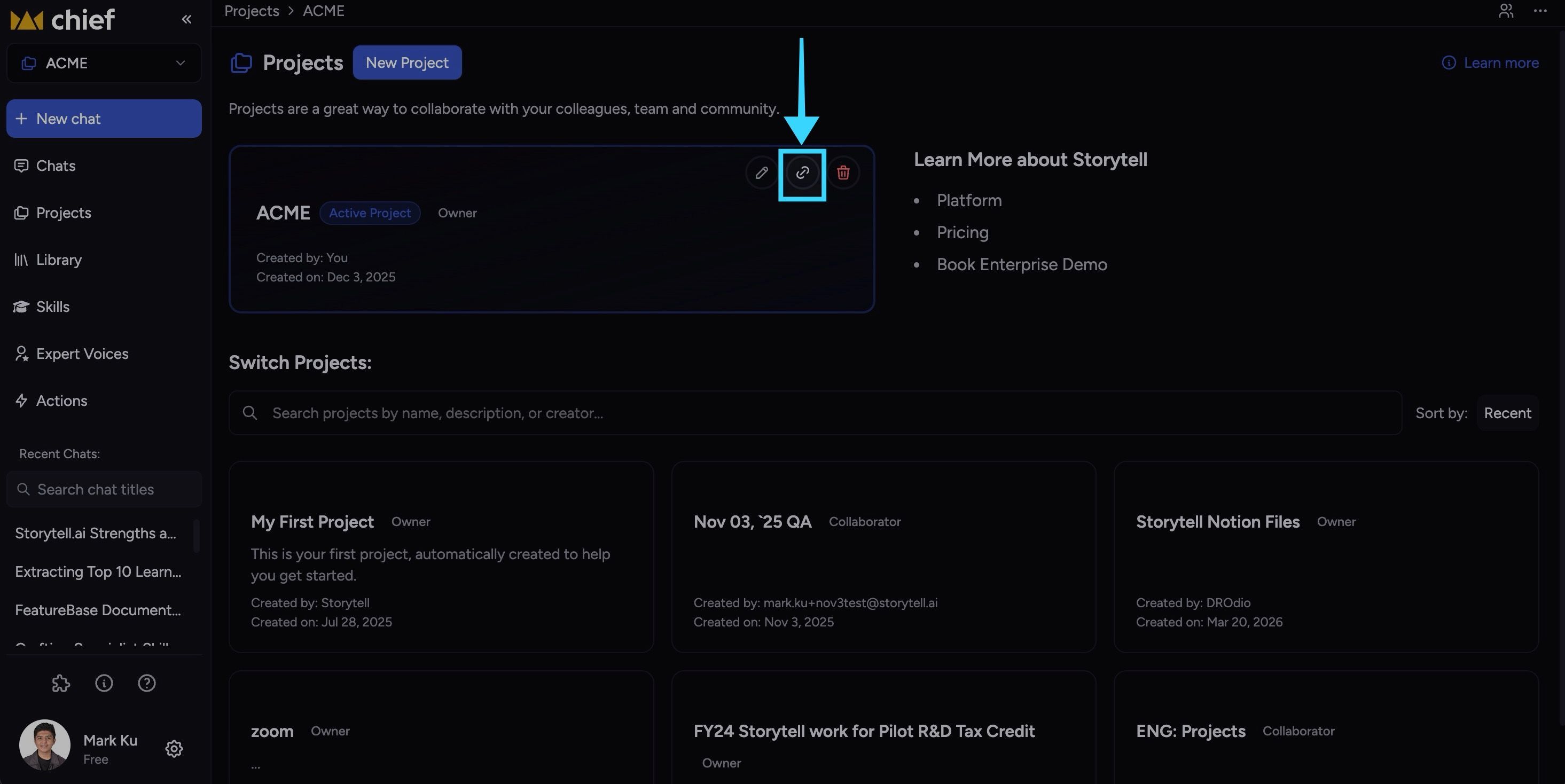Switch to the zoom project

click(441, 727)
